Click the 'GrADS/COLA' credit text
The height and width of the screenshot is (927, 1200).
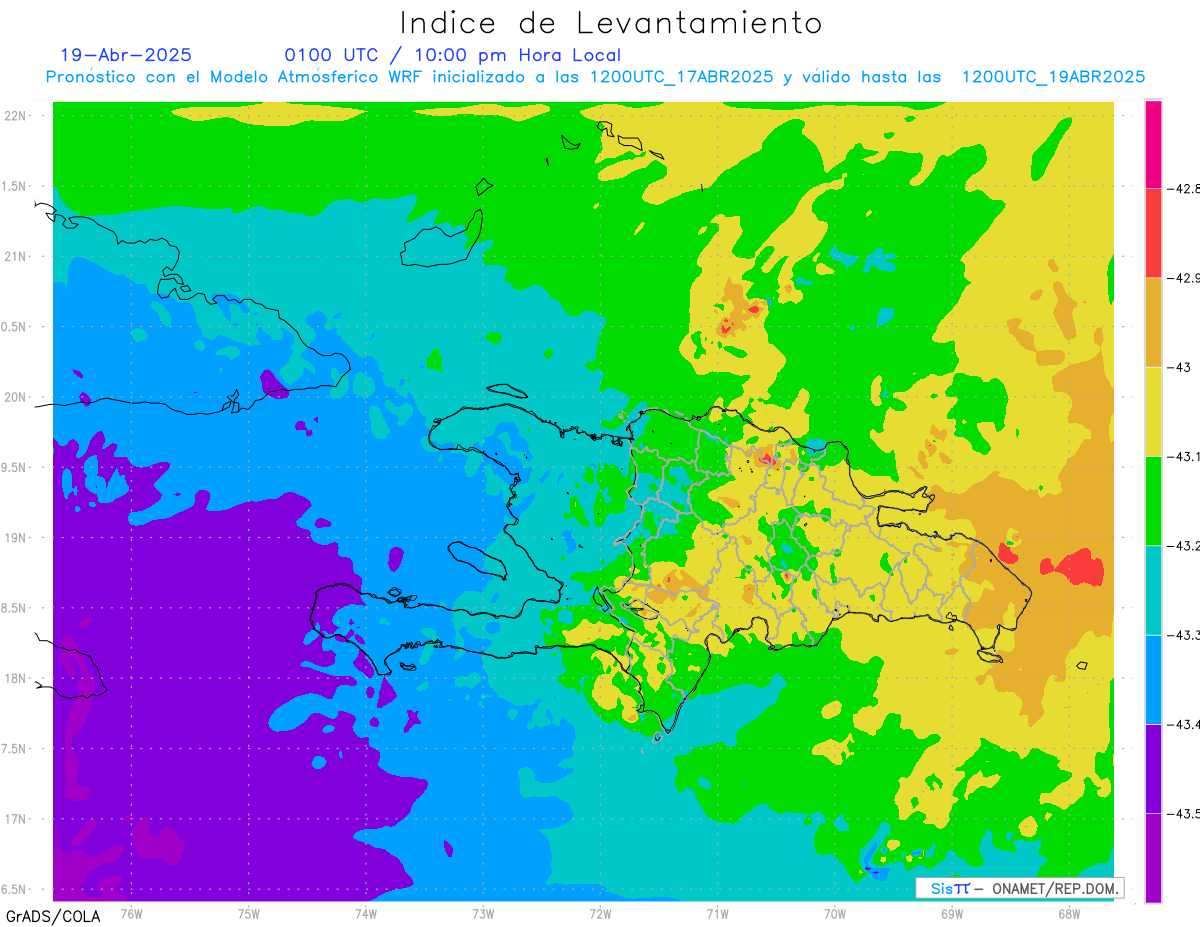tap(53, 916)
